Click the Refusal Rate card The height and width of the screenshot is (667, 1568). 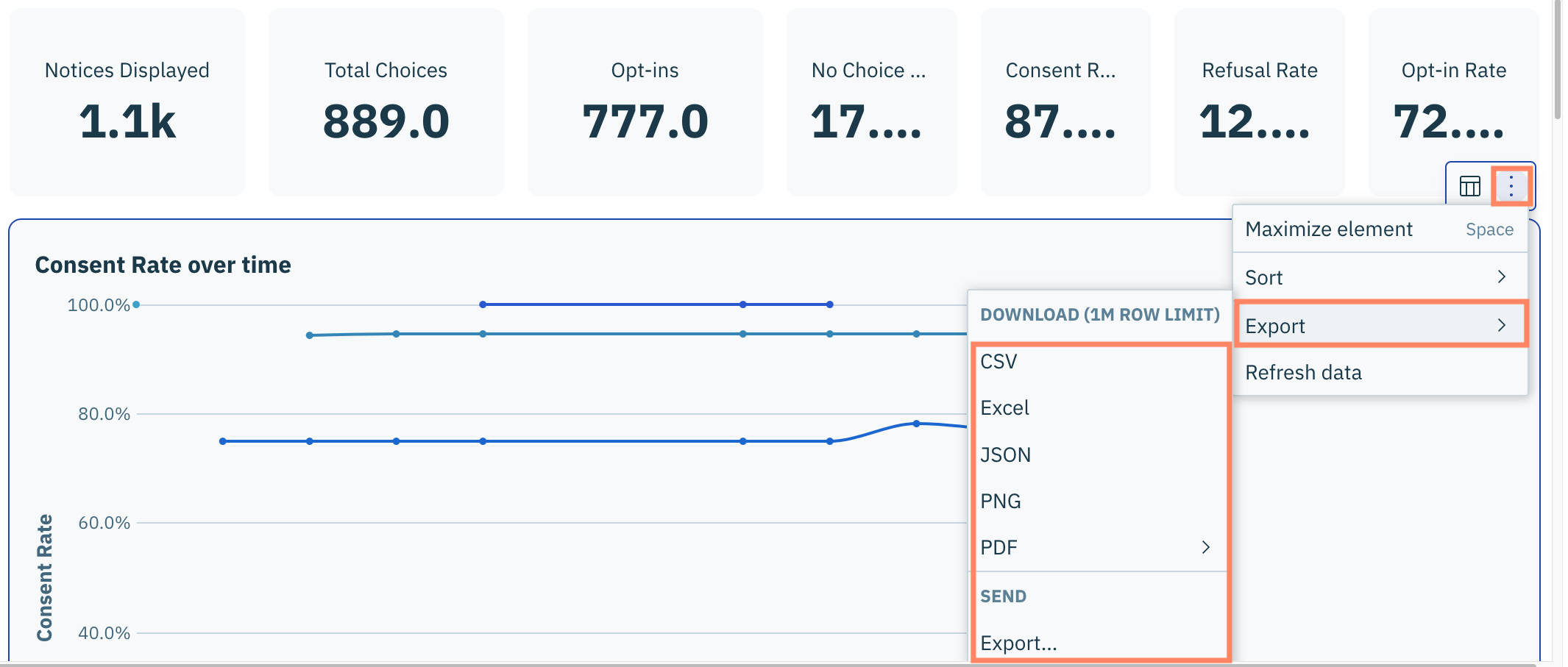point(1259,101)
